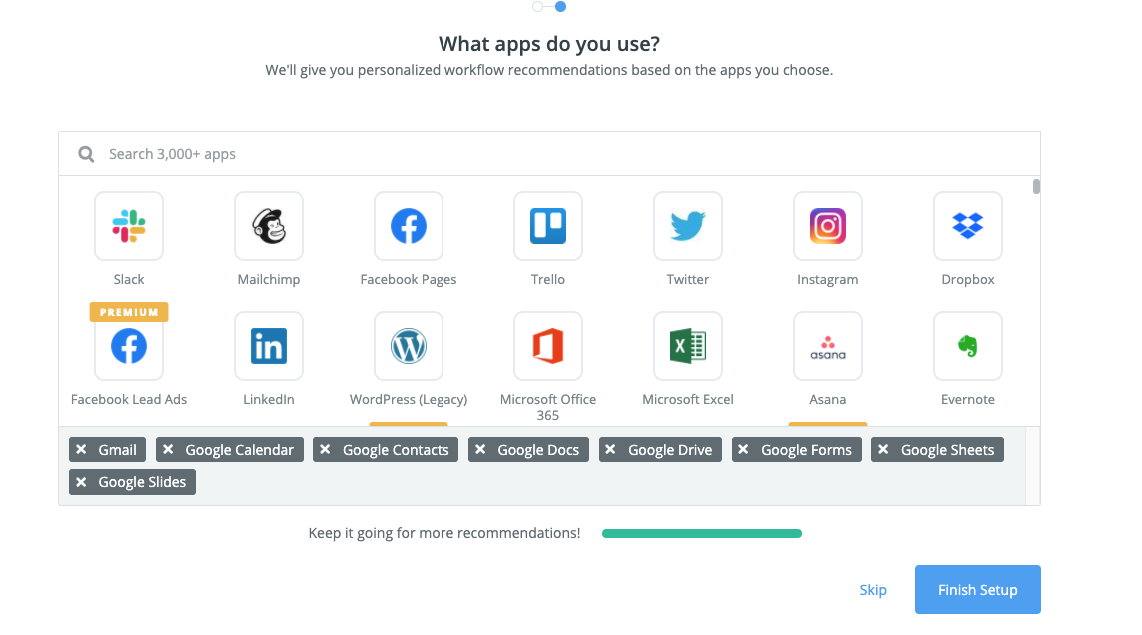Select the WordPress (Legacy) icon

click(409, 346)
